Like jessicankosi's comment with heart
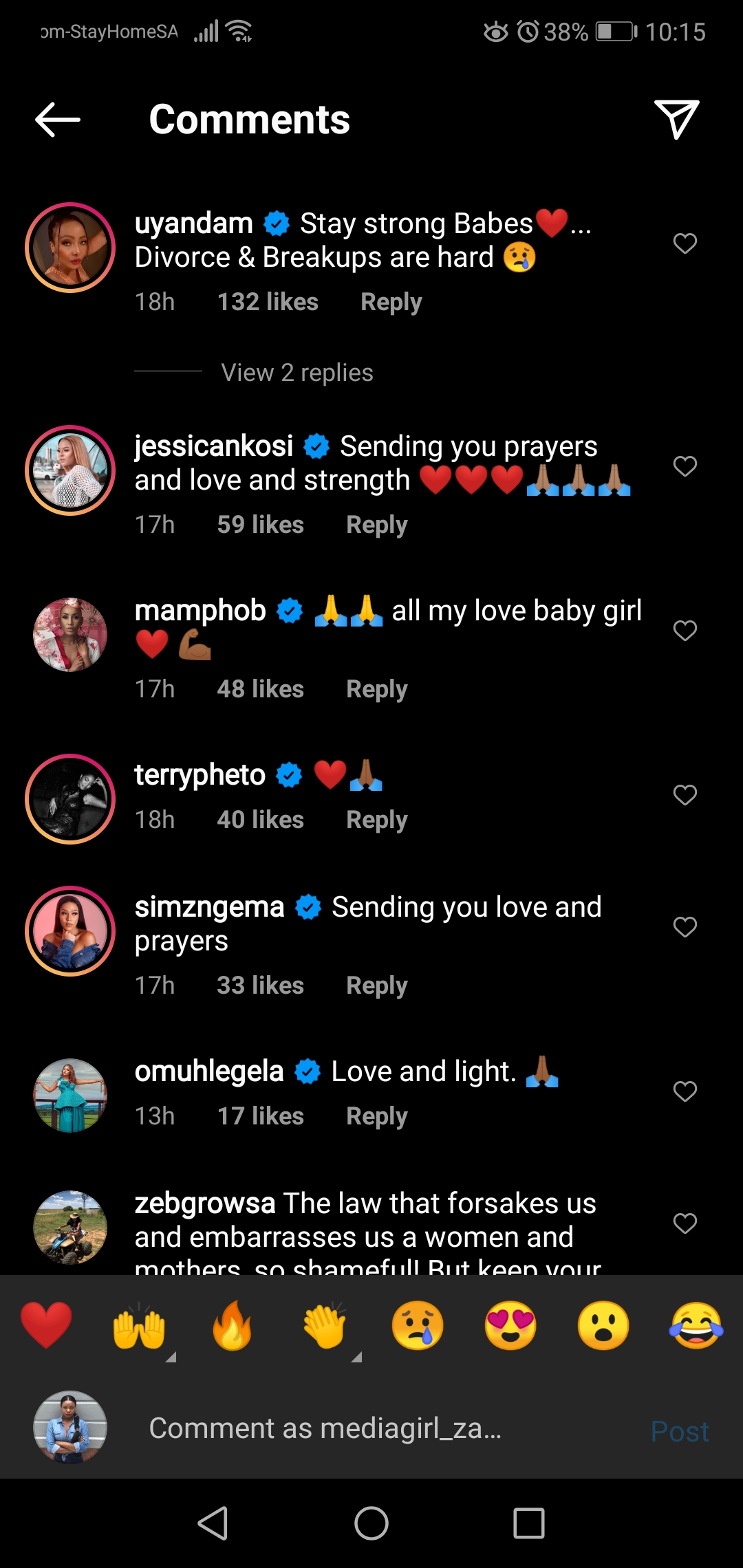The height and width of the screenshot is (1568, 743). tap(685, 466)
